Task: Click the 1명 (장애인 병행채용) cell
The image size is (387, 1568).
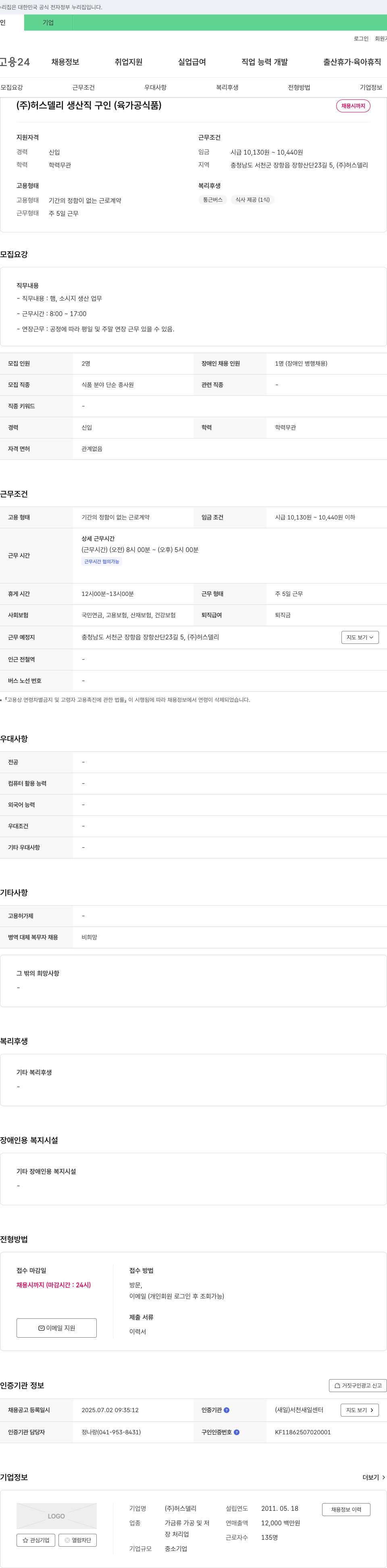Action: click(301, 363)
